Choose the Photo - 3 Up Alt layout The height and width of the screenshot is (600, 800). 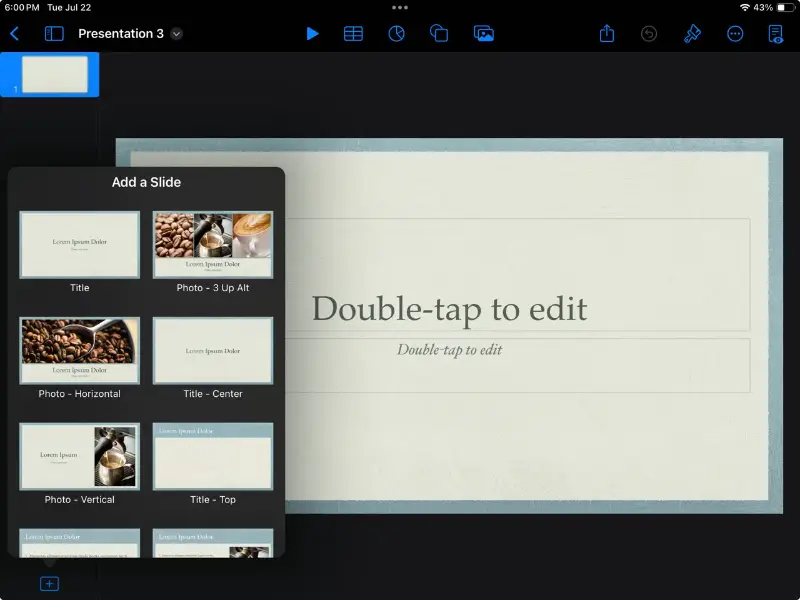pyautogui.click(x=213, y=245)
